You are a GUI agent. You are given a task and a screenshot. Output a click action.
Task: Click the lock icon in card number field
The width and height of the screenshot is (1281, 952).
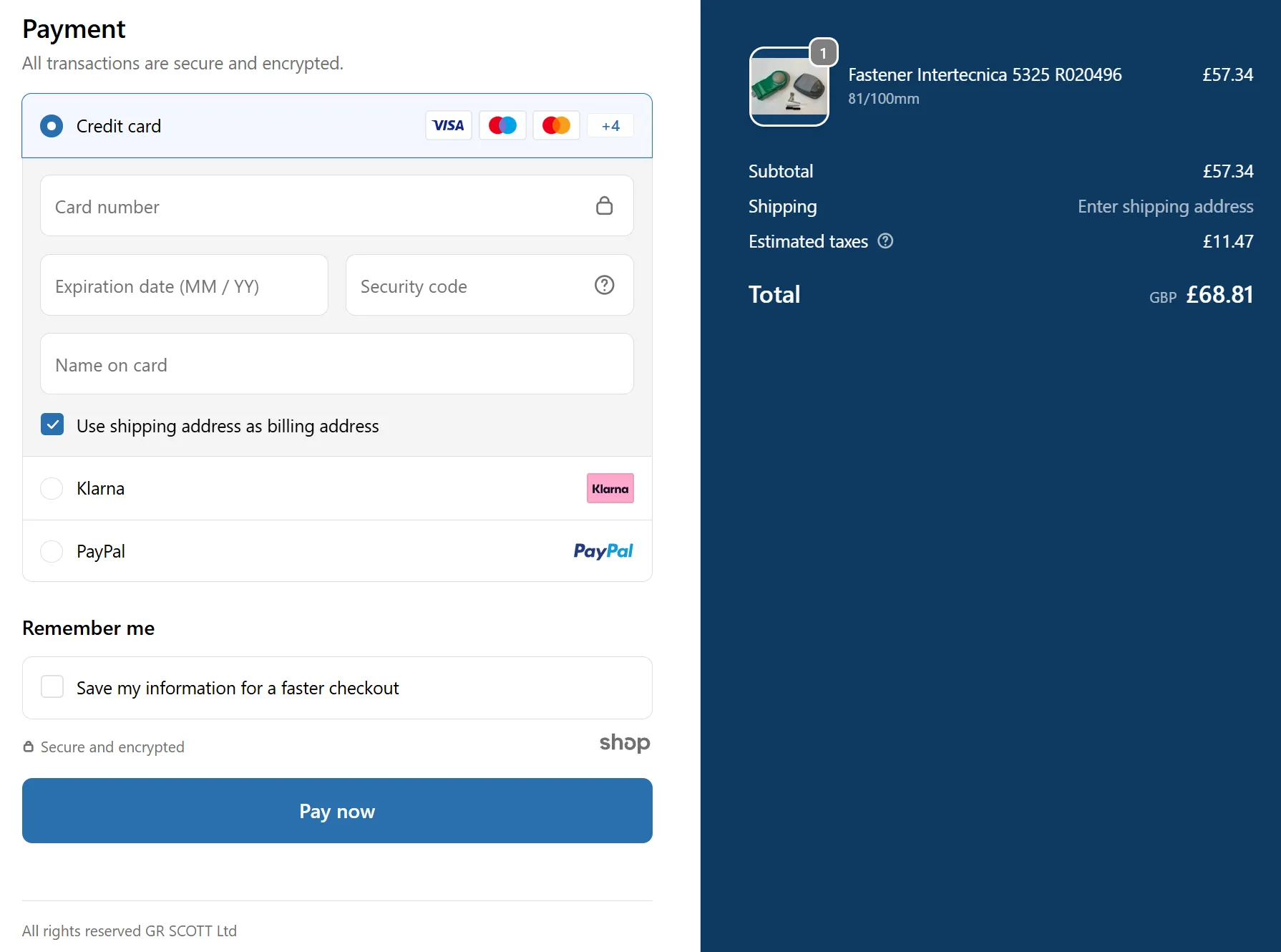pos(605,205)
